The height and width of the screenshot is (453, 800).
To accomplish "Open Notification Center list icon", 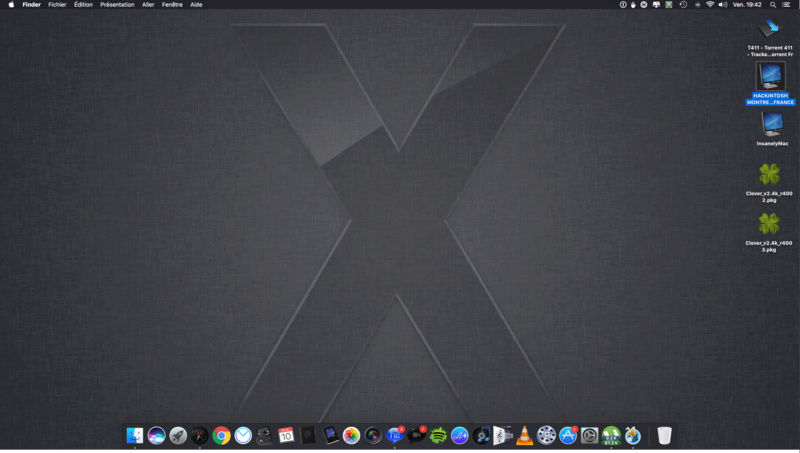I will [786, 5].
